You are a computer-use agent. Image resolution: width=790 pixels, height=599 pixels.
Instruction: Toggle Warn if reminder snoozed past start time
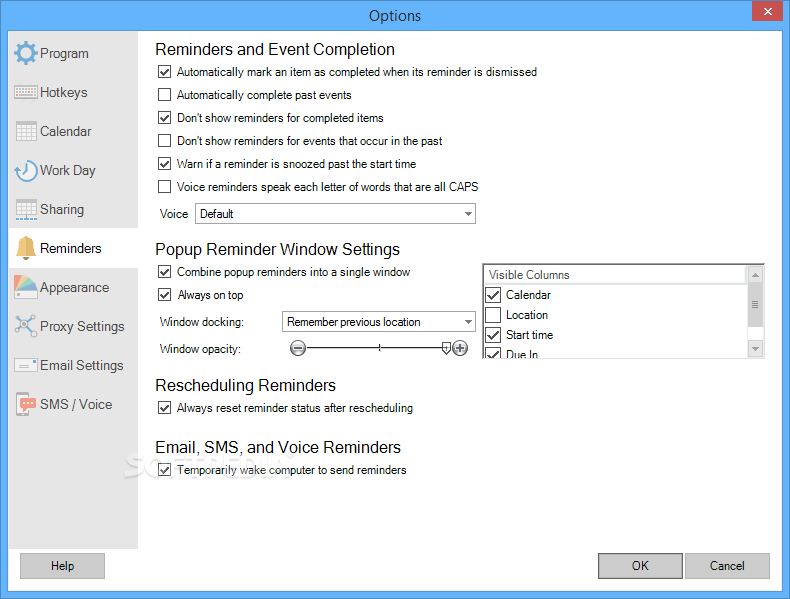(x=164, y=164)
